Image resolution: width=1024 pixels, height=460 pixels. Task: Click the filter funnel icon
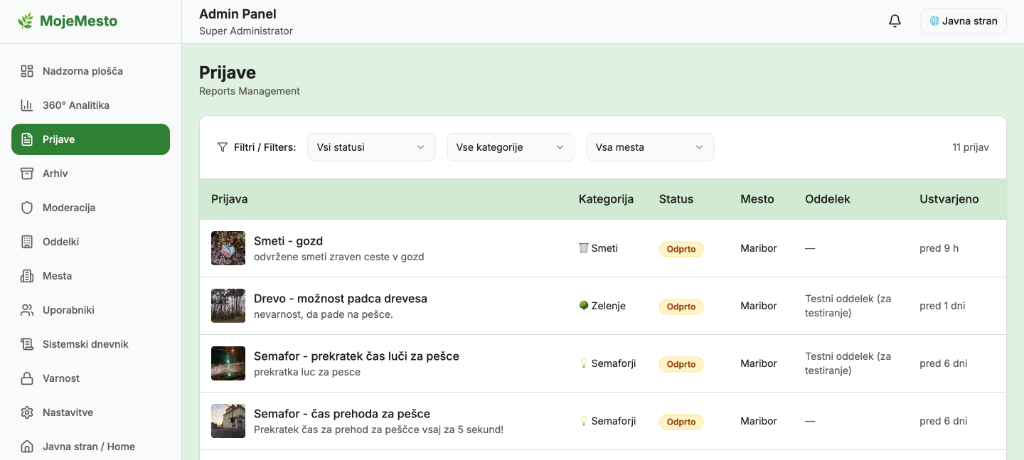tap(222, 147)
